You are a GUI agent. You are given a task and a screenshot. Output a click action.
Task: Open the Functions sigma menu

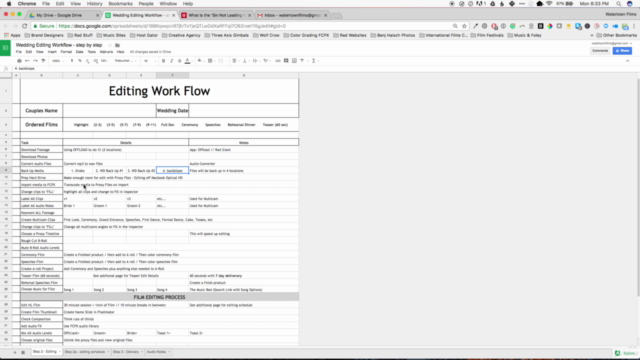tap(314, 61)
